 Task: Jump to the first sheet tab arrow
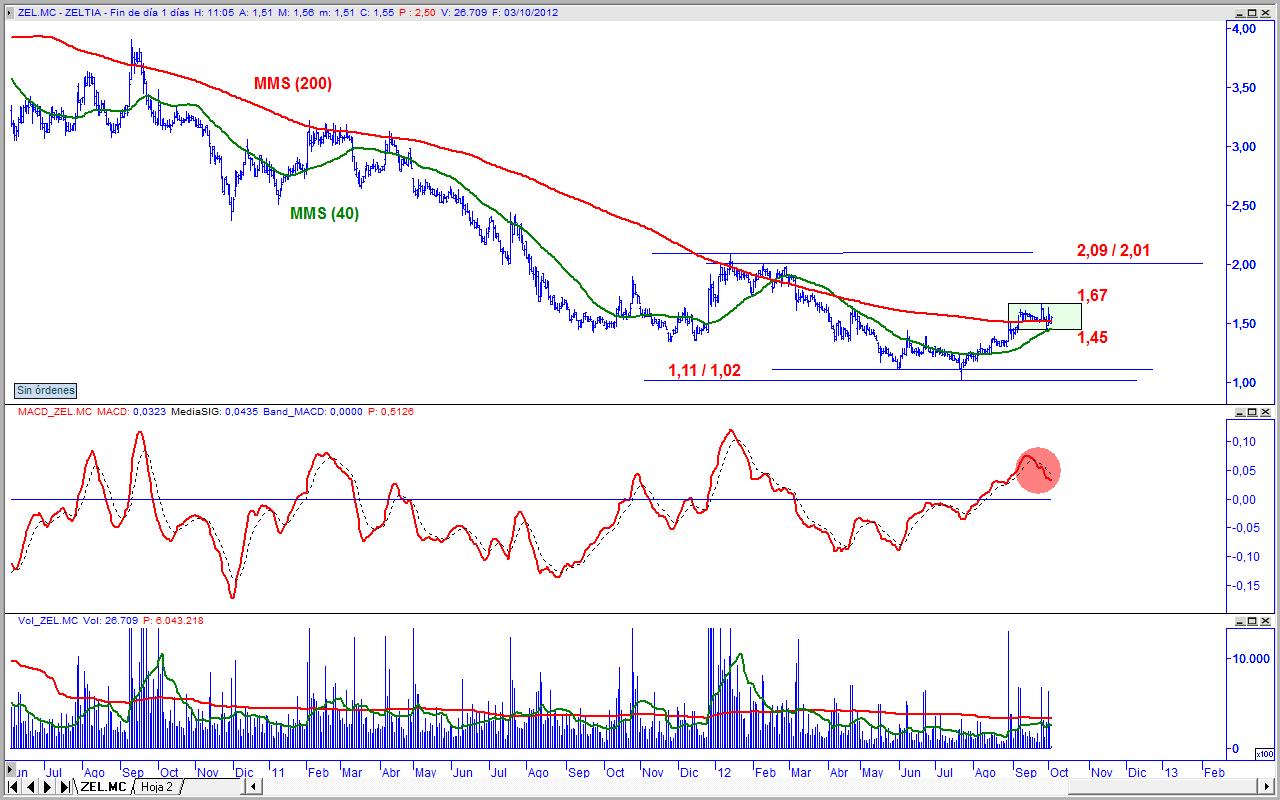pos(12,787)
